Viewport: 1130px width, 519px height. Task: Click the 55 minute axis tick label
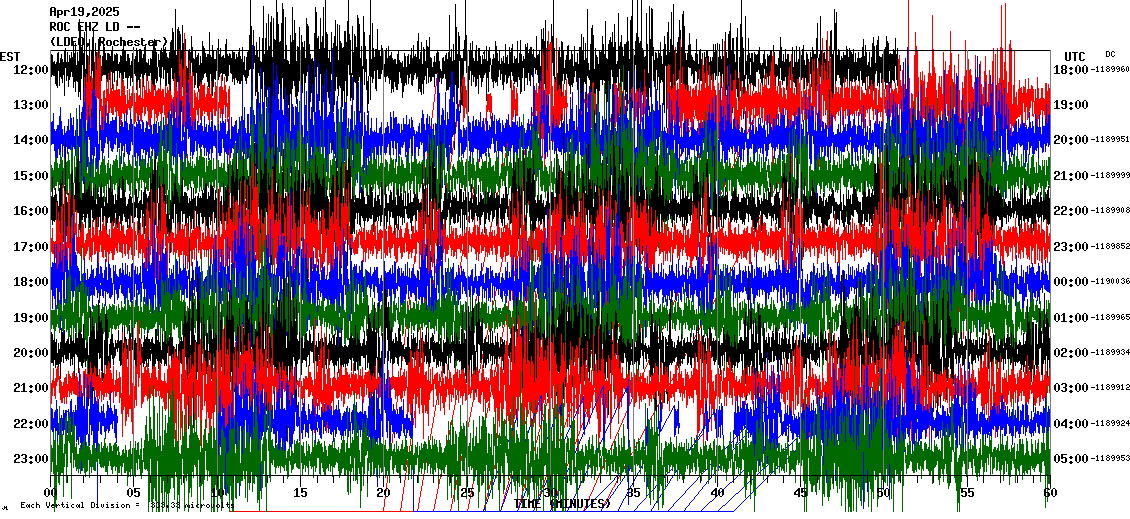tap(967, 493)
